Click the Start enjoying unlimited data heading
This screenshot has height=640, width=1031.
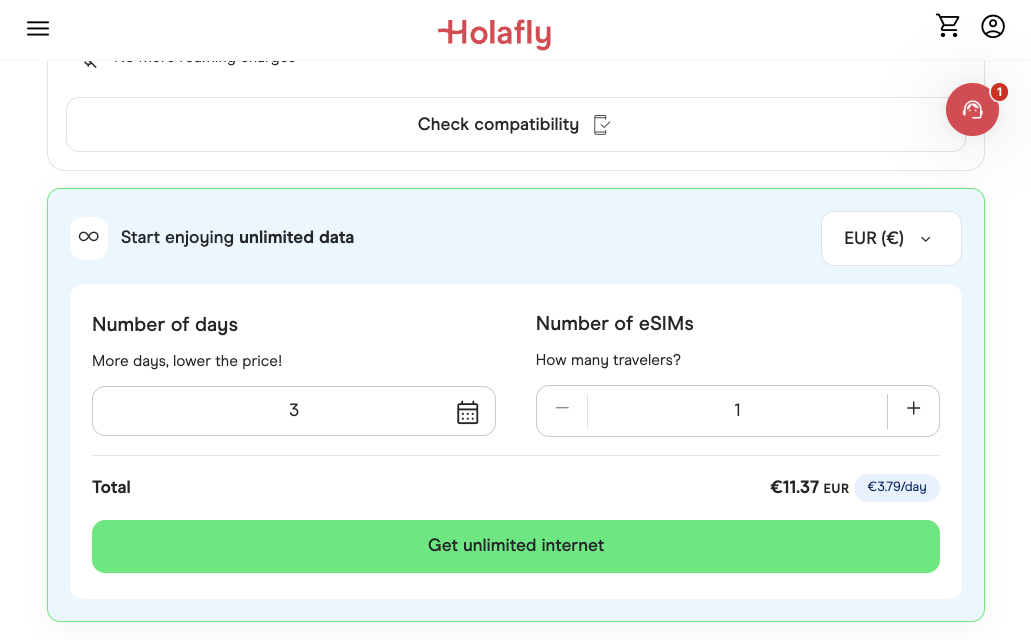[x=237, y=238]
